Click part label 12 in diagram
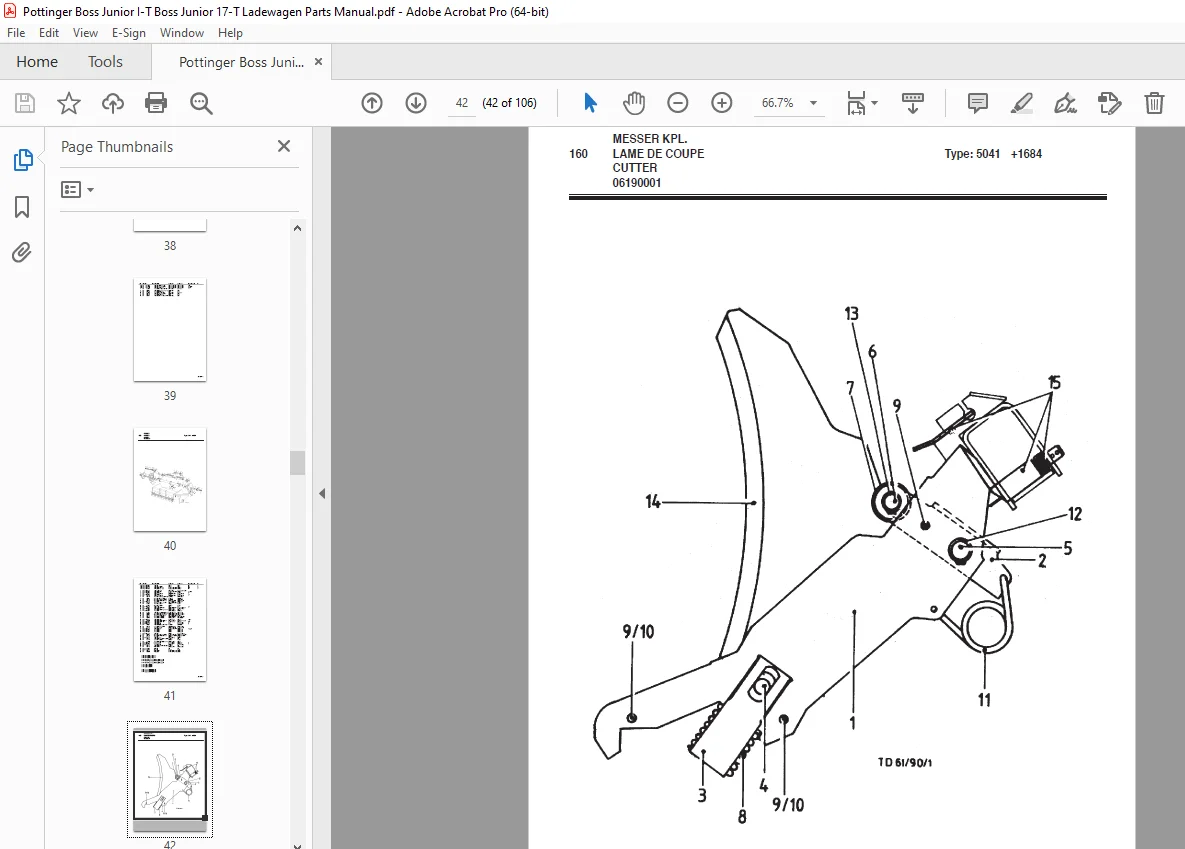 (x=1075, y=514)
